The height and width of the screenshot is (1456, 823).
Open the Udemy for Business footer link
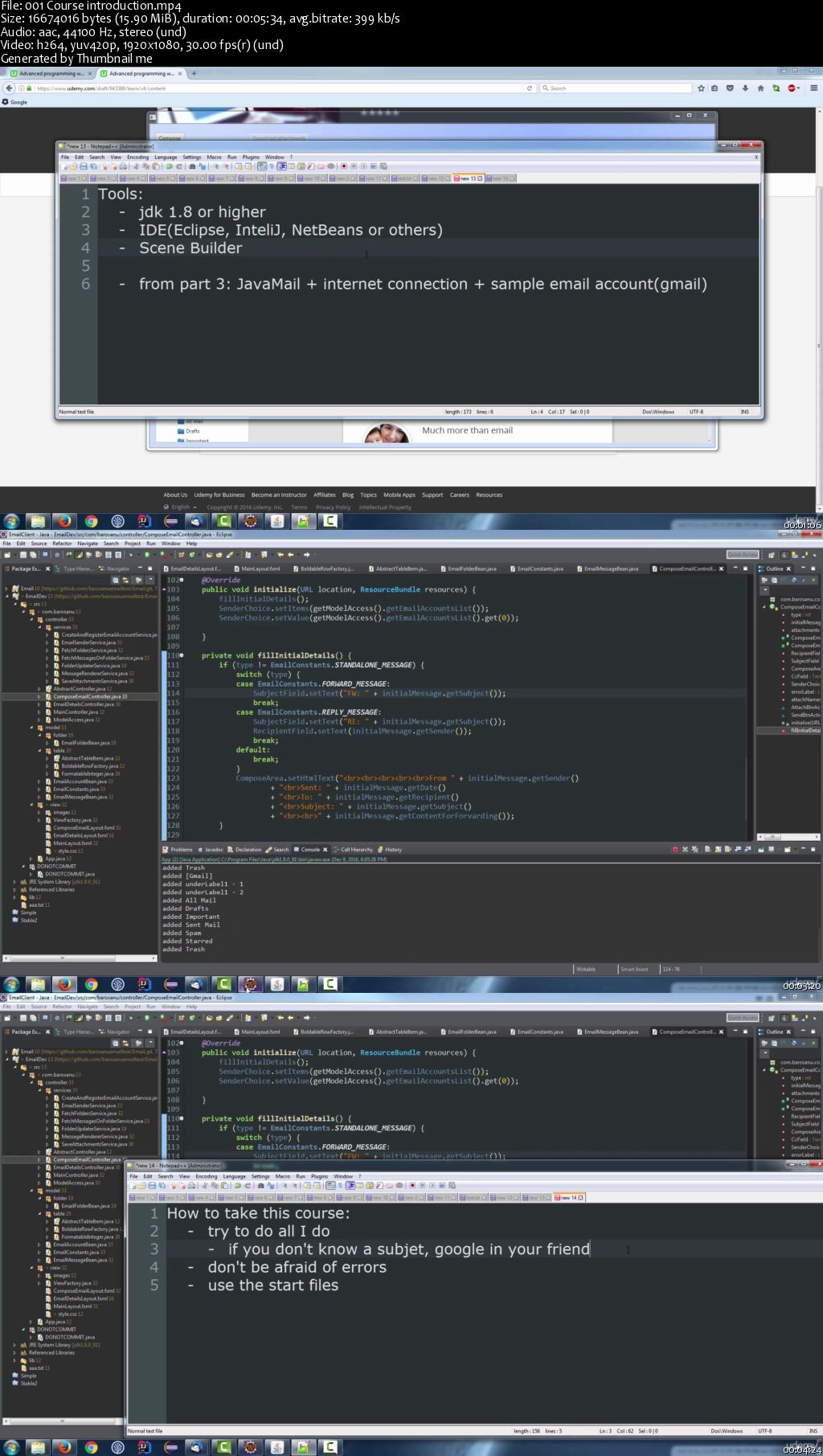pos(219,495)
